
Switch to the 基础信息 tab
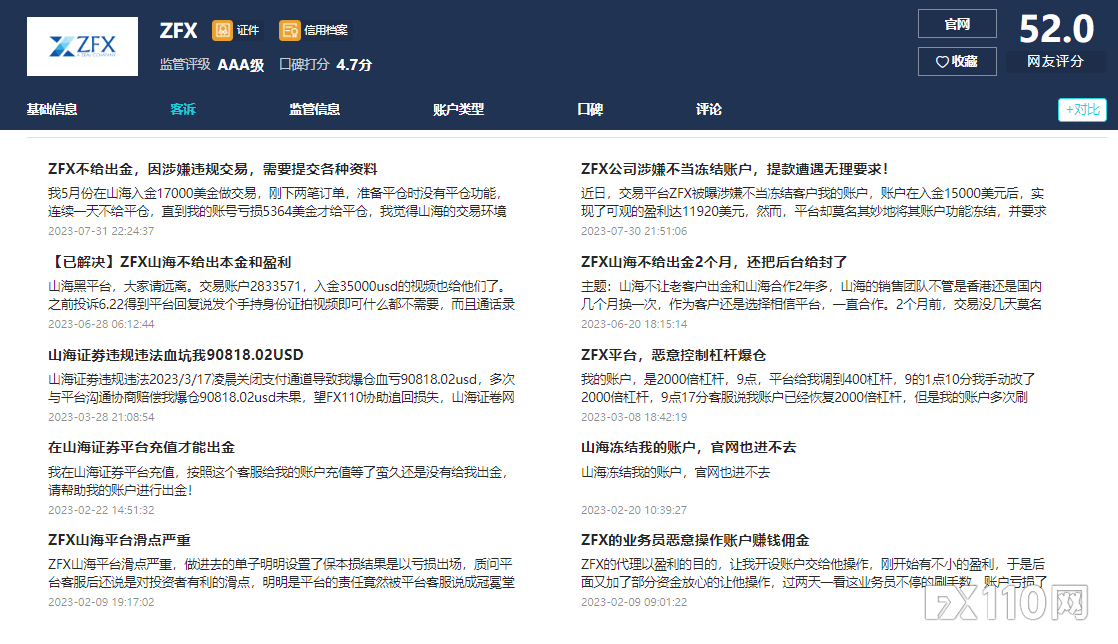(52, 109)
